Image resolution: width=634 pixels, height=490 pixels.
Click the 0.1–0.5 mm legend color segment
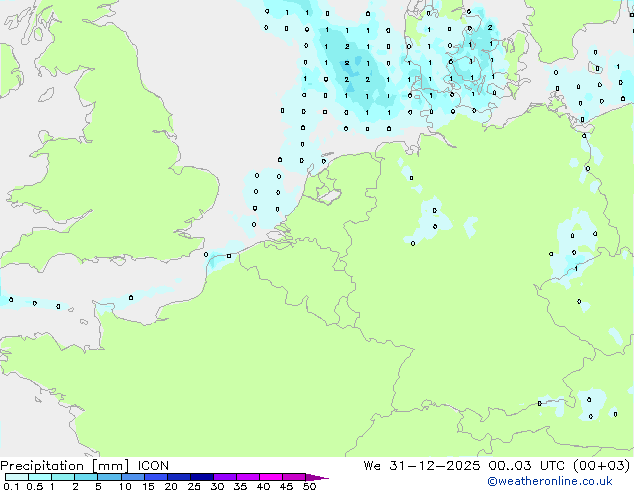[x=17, y=477]
